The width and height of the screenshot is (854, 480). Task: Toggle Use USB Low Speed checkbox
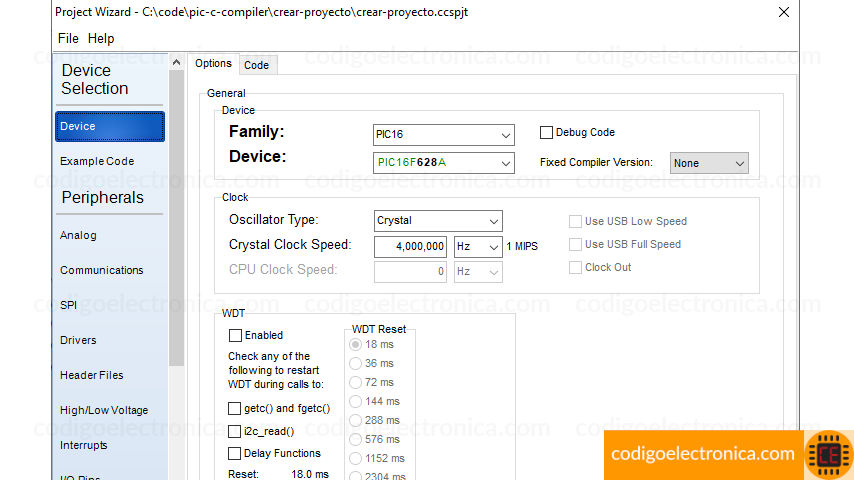coord(575,221)
